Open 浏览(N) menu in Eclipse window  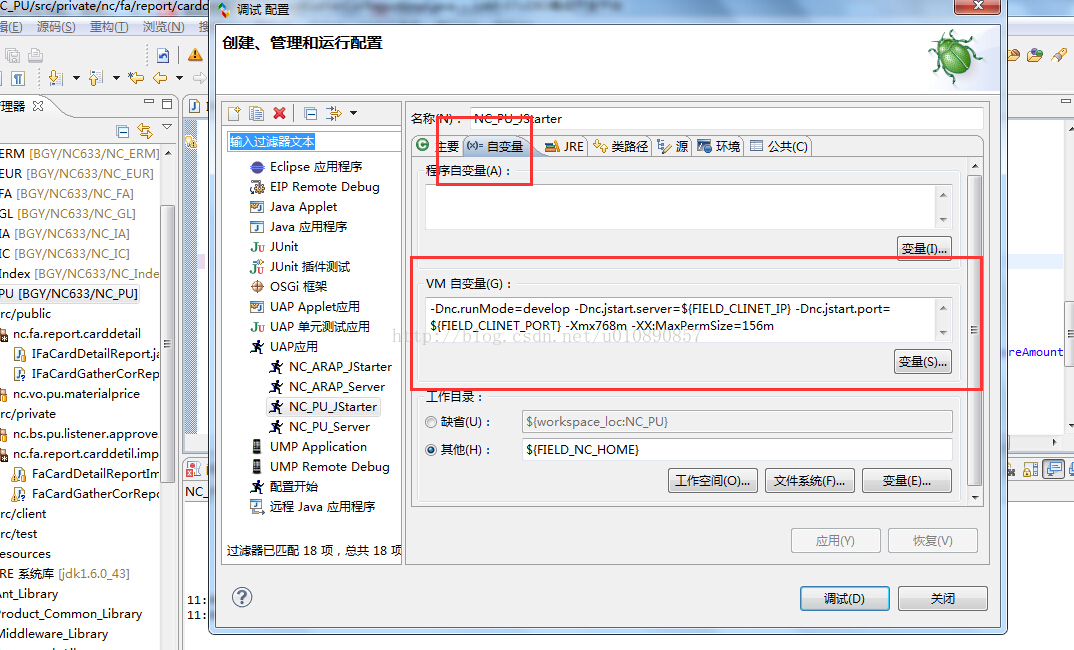(x=163, y=27)
